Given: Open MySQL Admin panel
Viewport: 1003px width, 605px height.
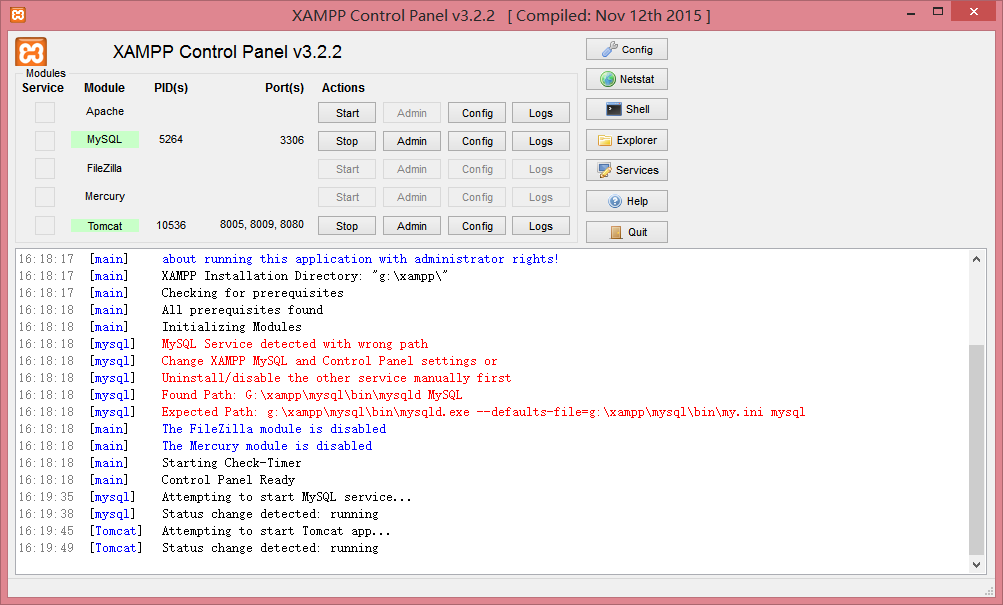Looking at the screenshot, I should (411, 140).
